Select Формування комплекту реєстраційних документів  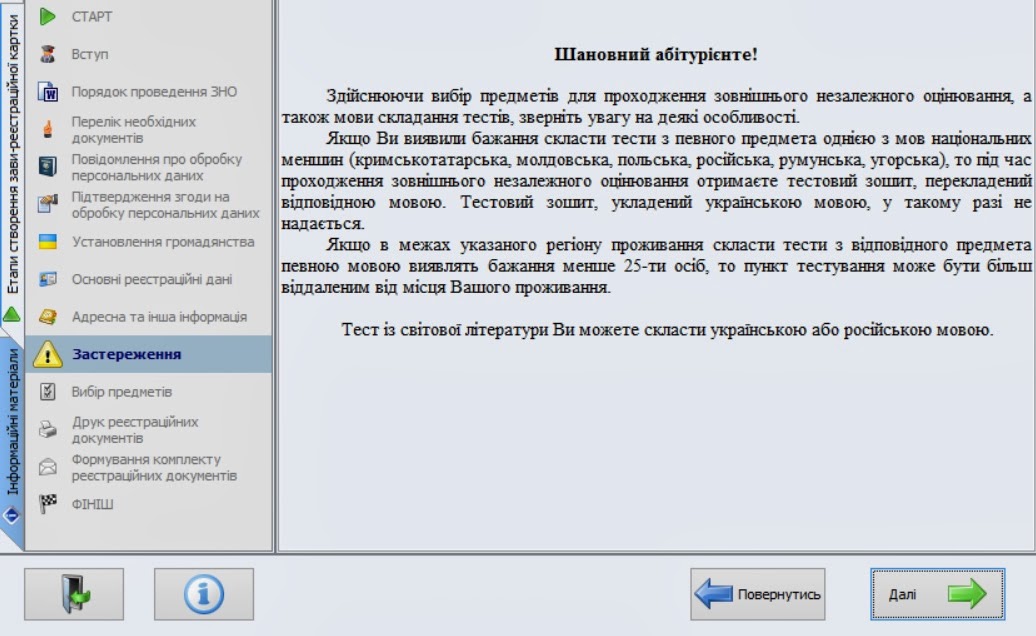pos(149,467)
